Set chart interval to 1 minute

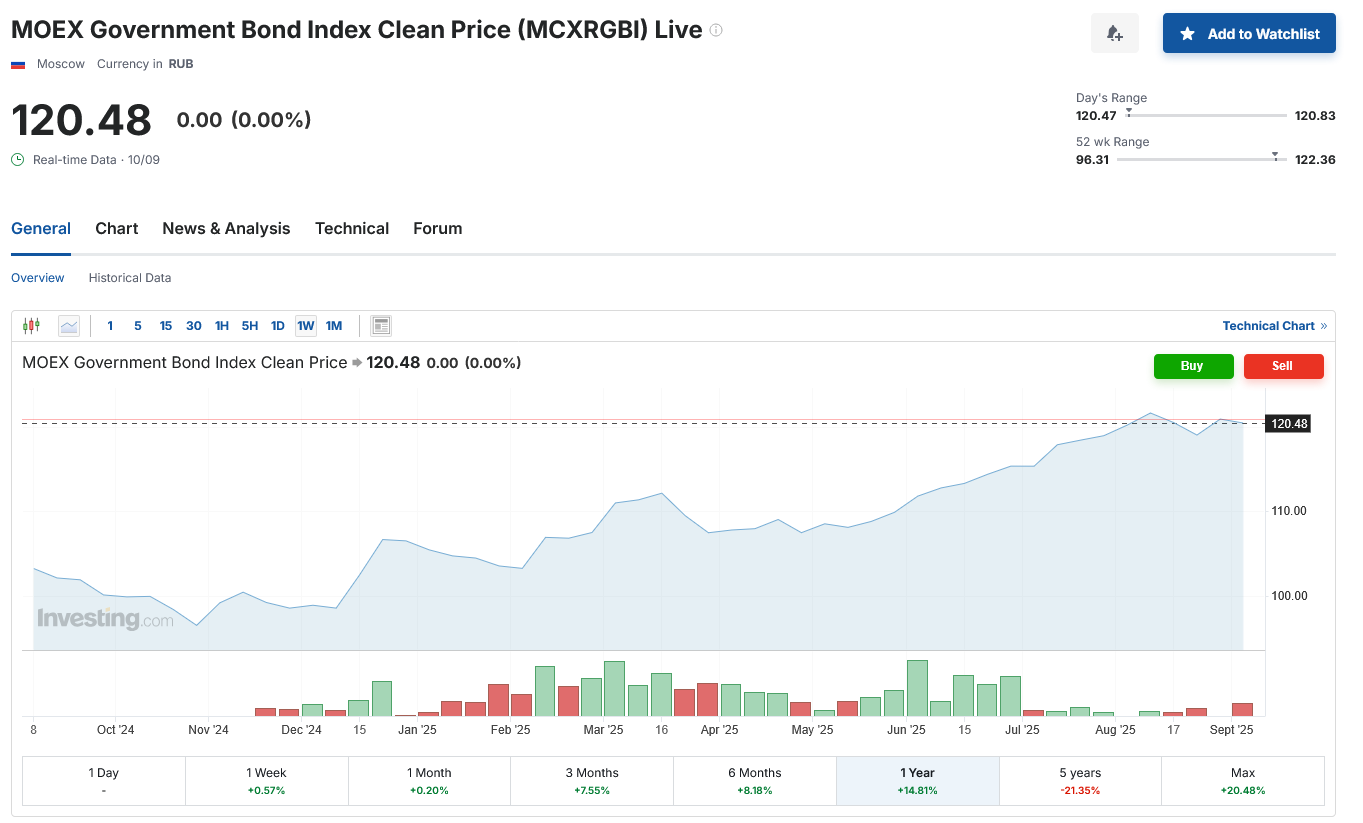coord(110,326)
